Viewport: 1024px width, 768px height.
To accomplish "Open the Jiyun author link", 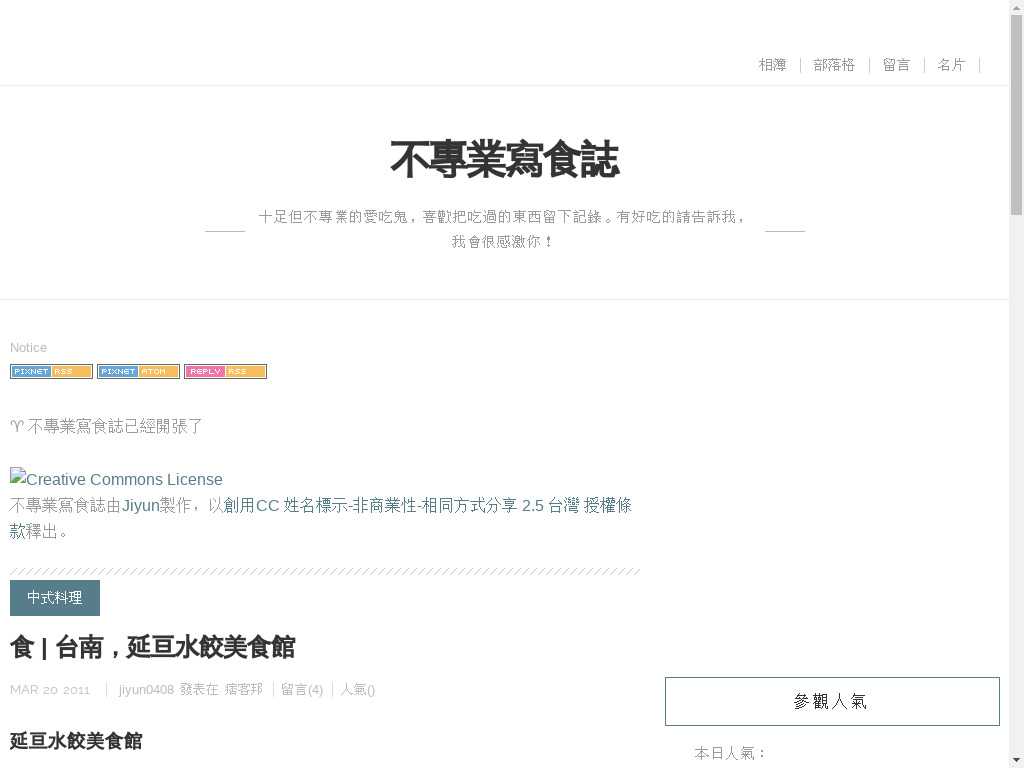I will pyautogui.click(x=141, y=505).
